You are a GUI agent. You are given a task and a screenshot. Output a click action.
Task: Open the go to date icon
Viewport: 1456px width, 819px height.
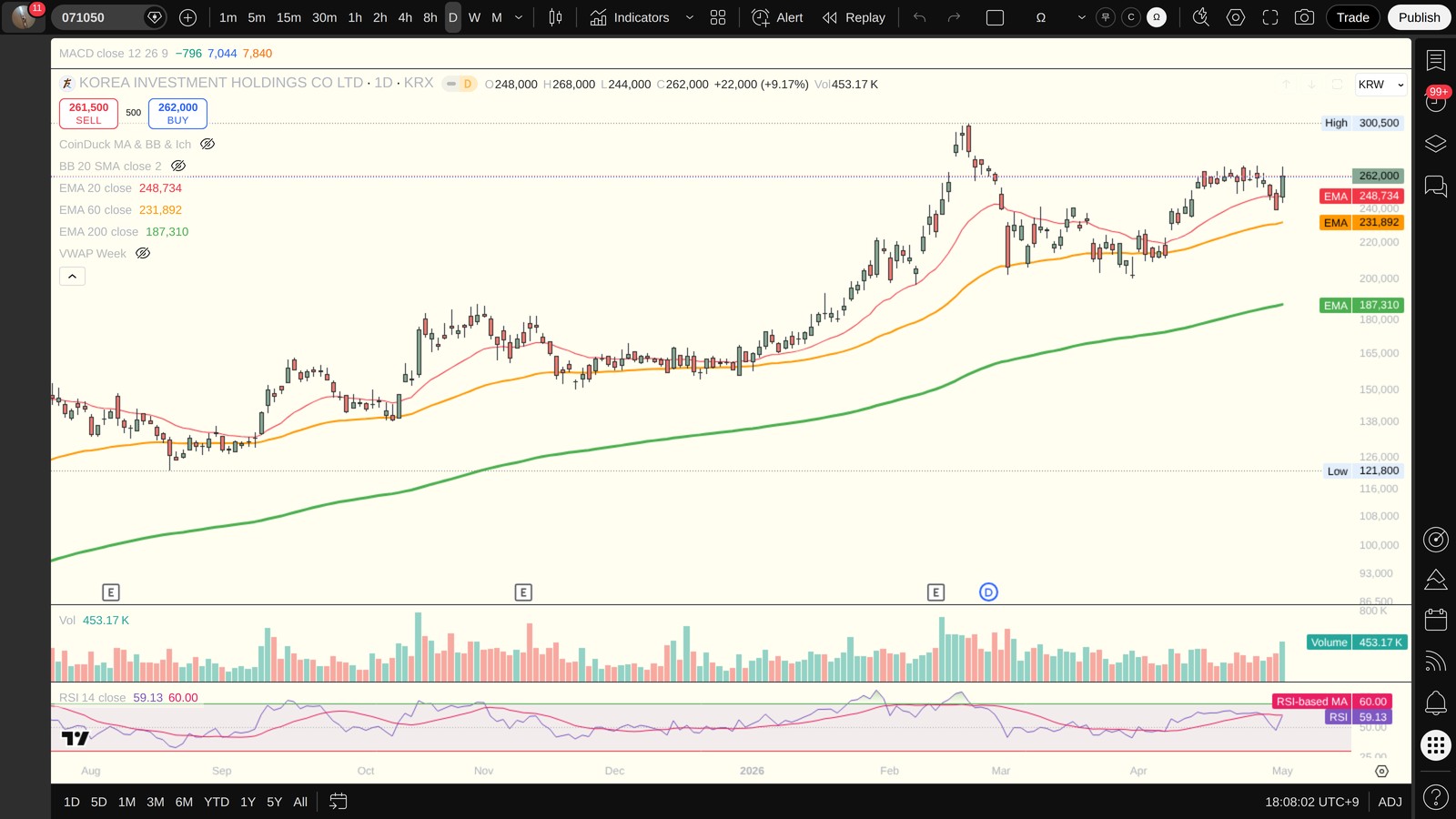coord(338,802)
